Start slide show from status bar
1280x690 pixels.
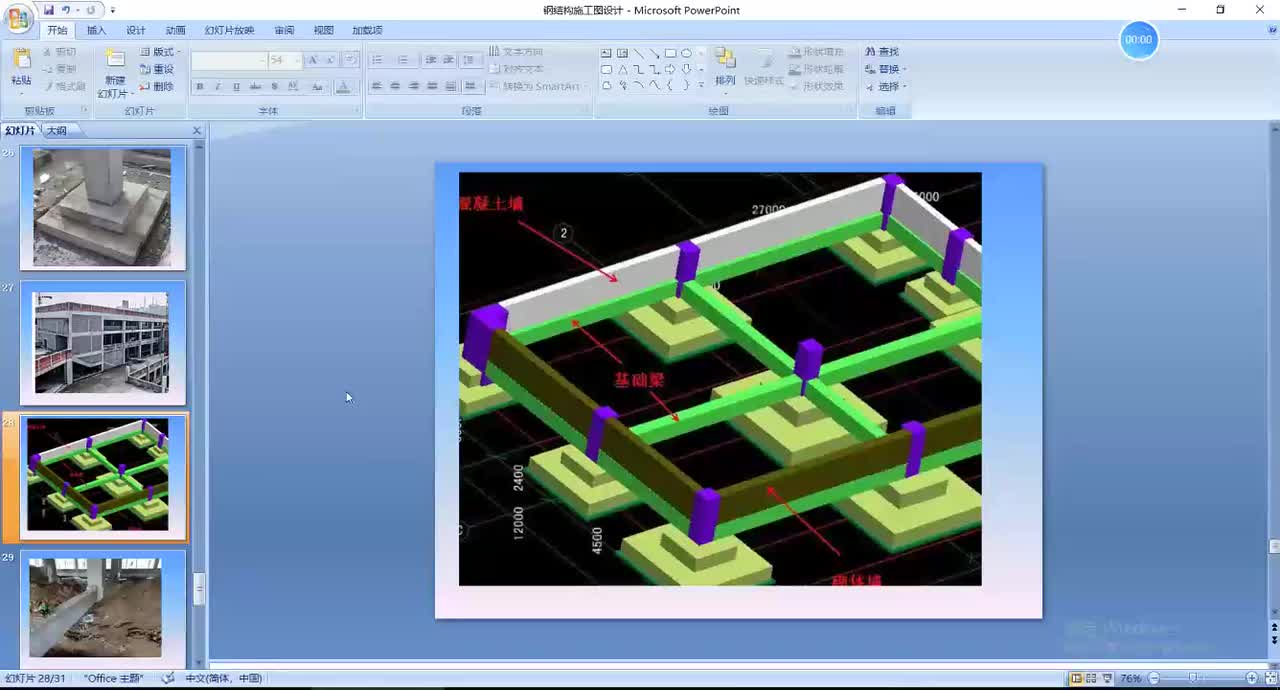[1105, 678]
